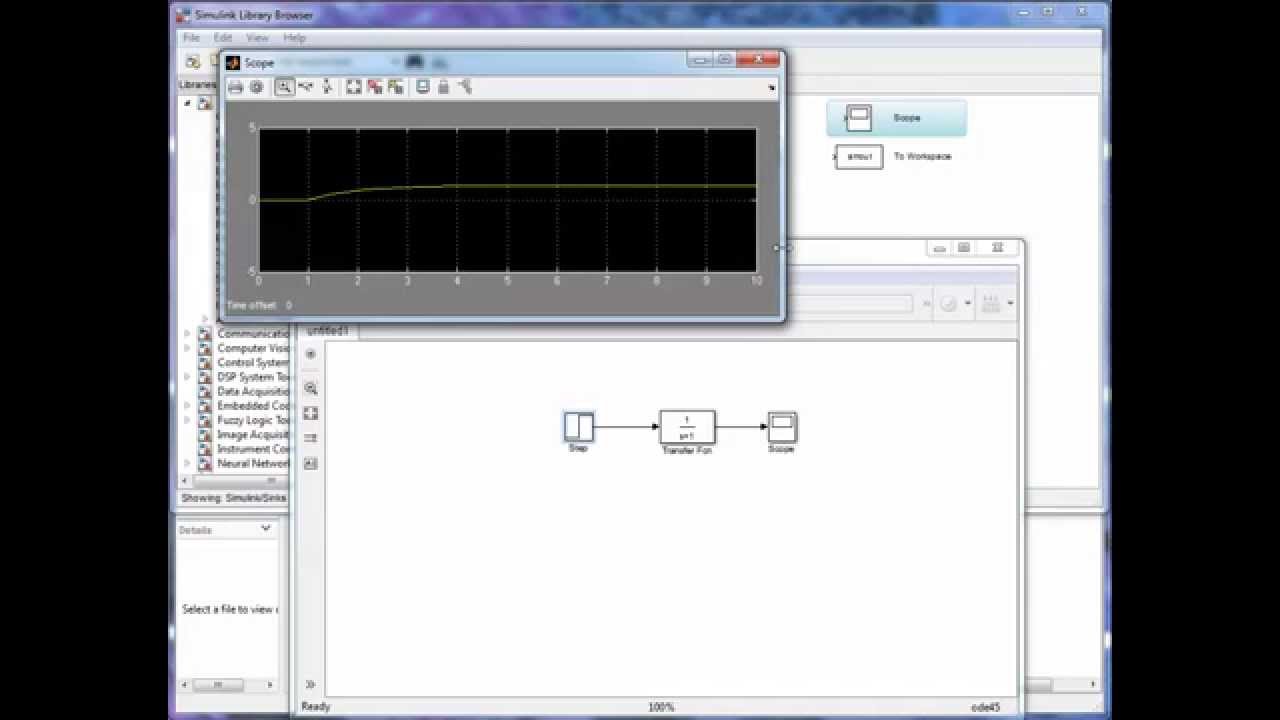Select the Step block in model
This screenshot has height=720, width=1280.
(579, 427)
